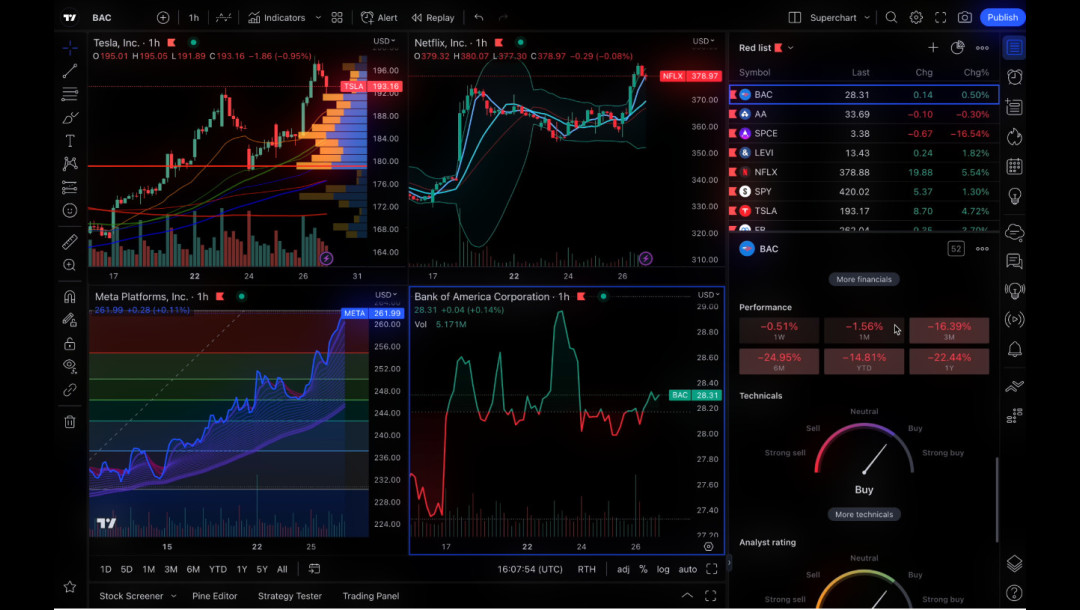Open the alerts alarm clock panel
The image size is (1080, 610).
[x=1015, y=76]
